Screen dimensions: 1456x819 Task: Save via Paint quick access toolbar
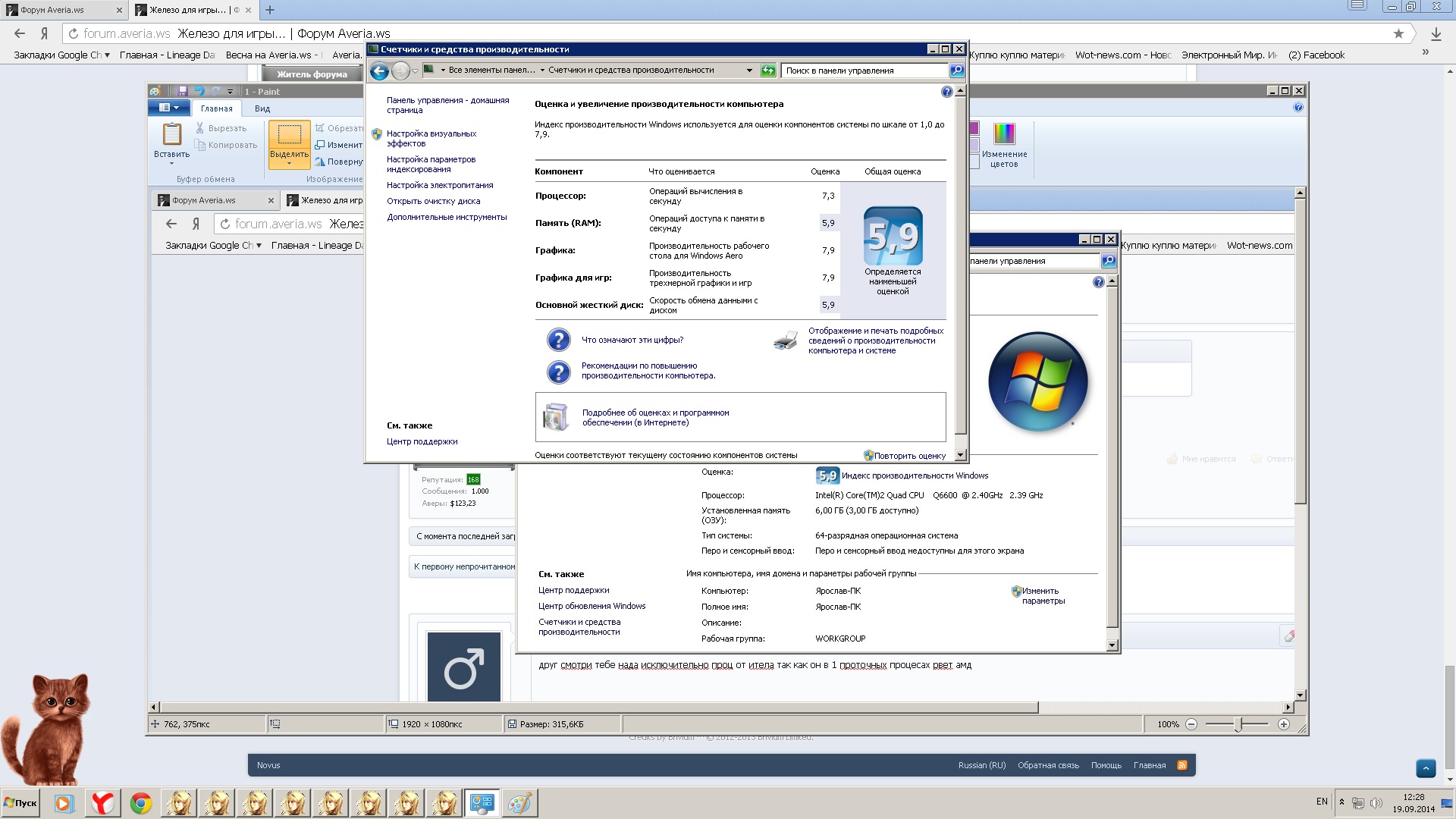(183, 91)
